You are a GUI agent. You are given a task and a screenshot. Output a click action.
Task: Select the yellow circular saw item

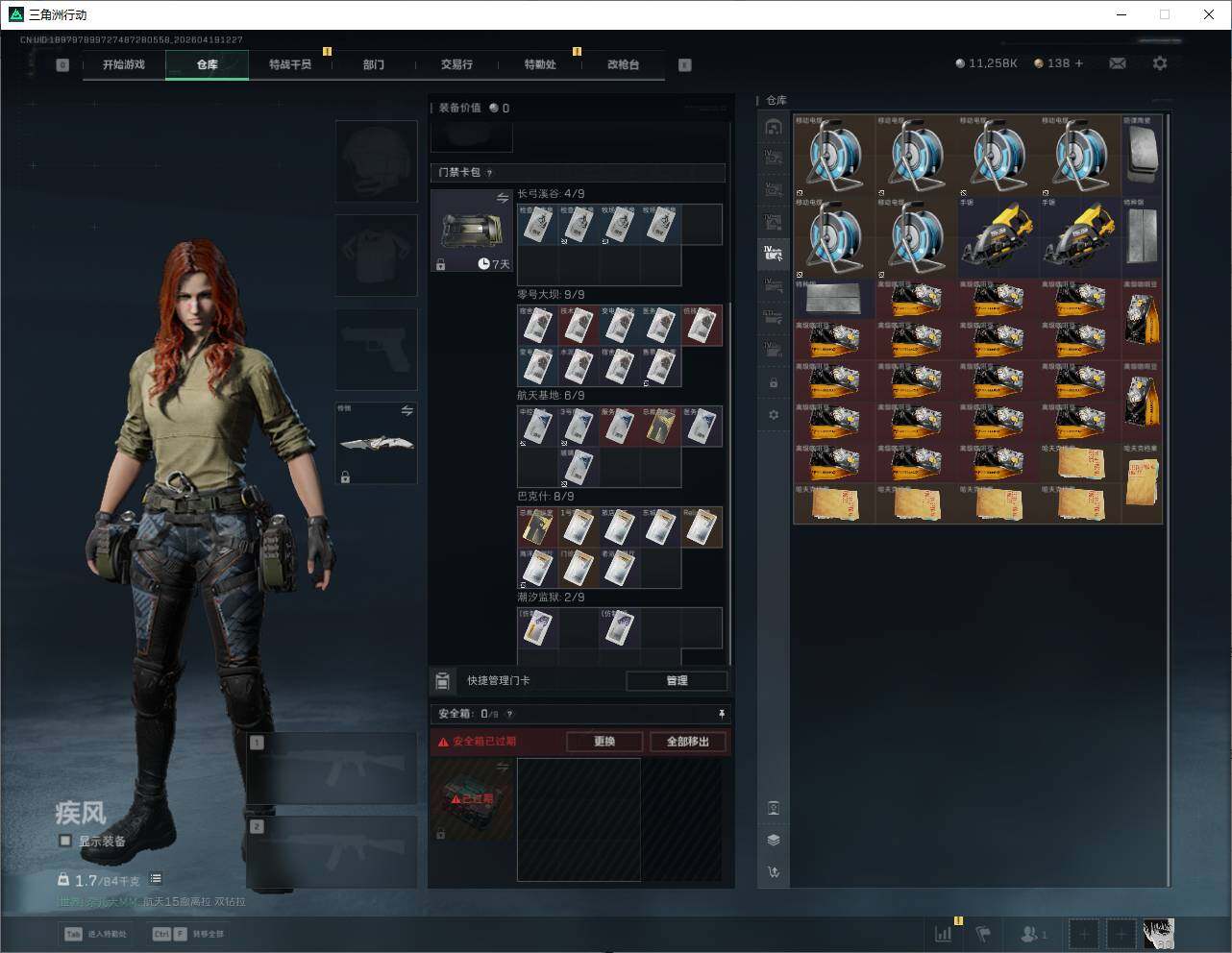998,238
